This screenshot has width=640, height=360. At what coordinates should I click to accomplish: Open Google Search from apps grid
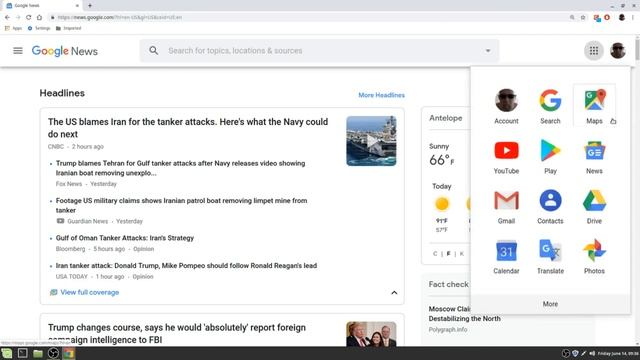point(550,106)
